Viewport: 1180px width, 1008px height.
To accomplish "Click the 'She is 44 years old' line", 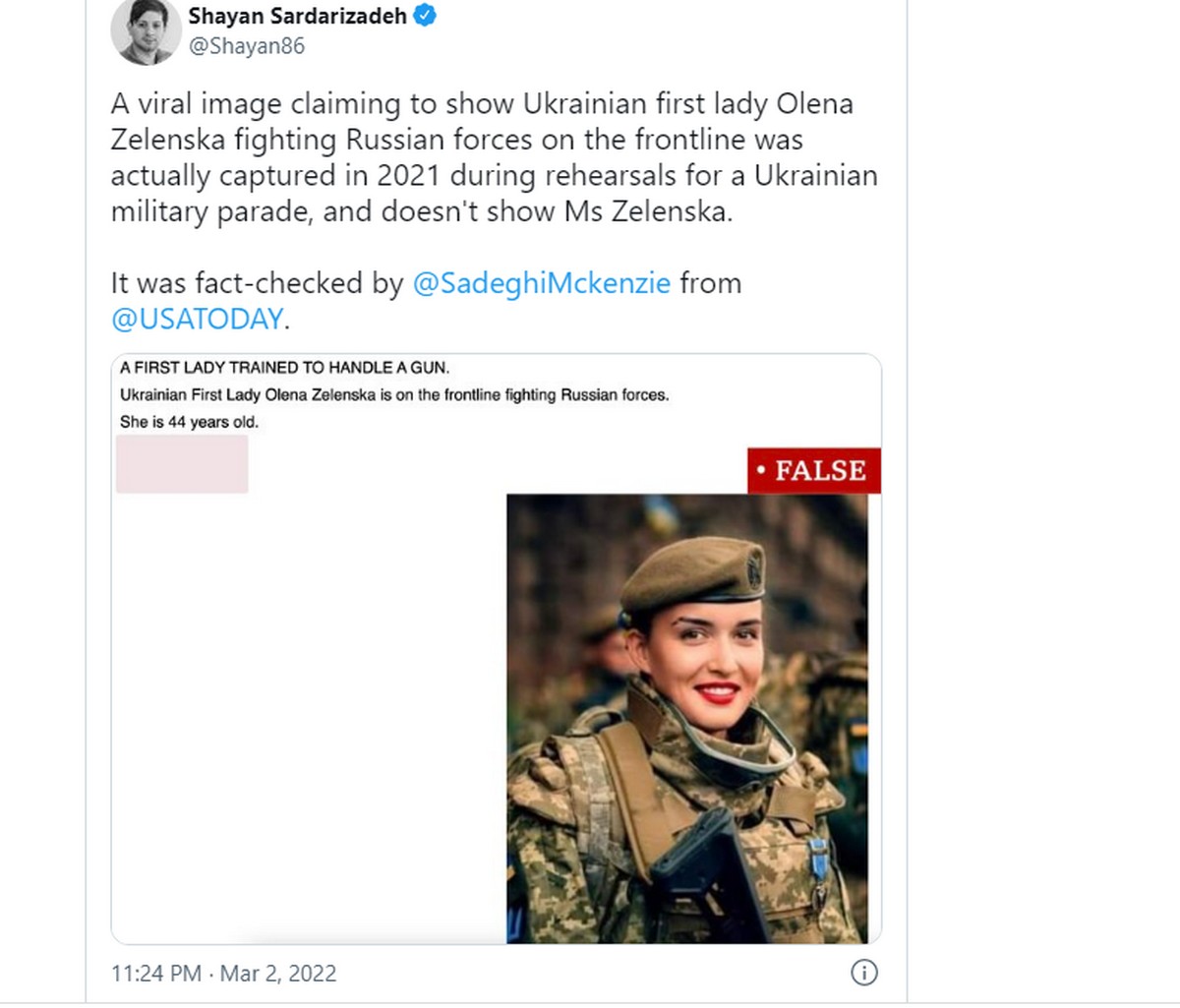I will click(189, 422).
